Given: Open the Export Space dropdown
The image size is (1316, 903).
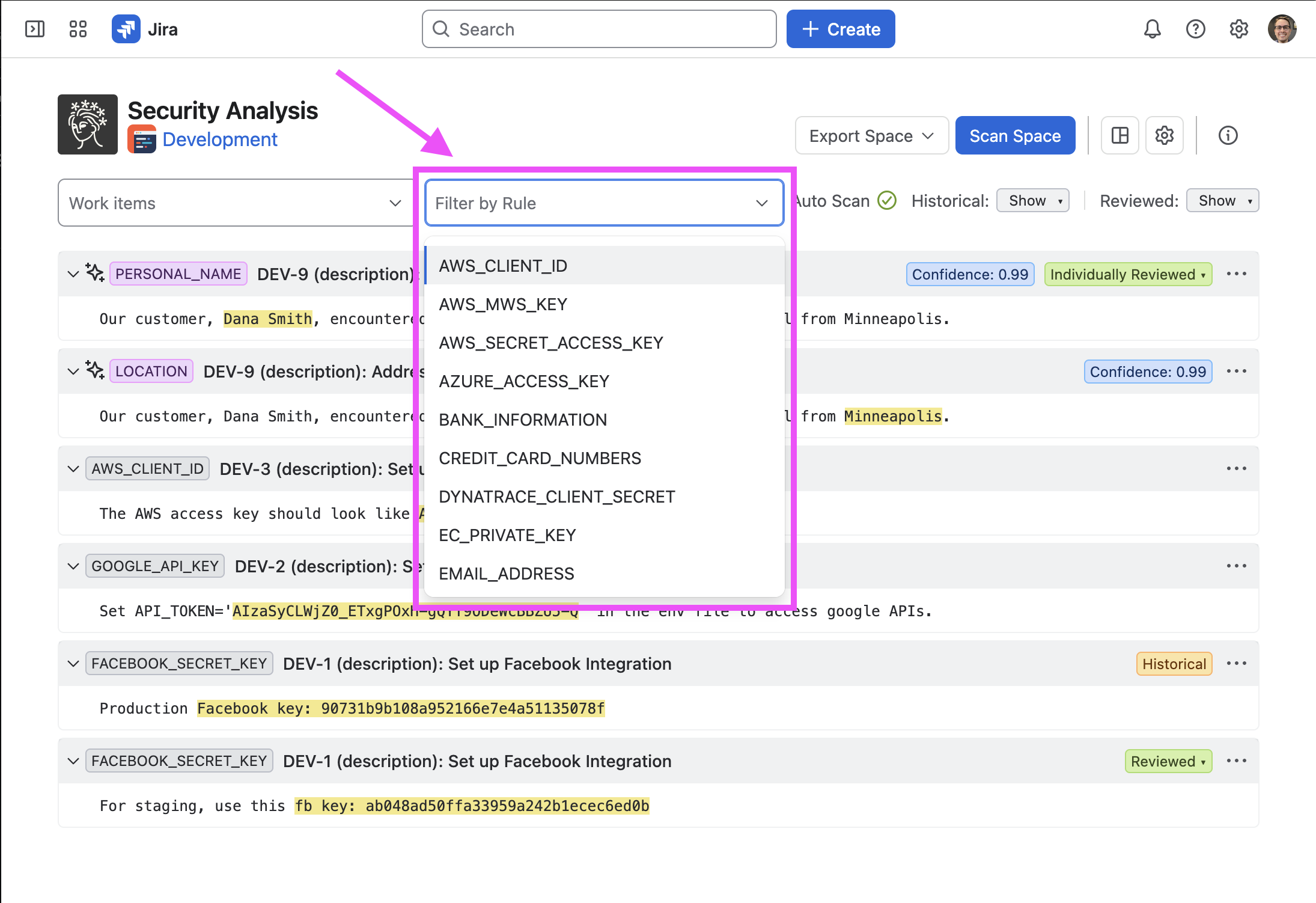Looking at the screenshot, I should point(871,135).
